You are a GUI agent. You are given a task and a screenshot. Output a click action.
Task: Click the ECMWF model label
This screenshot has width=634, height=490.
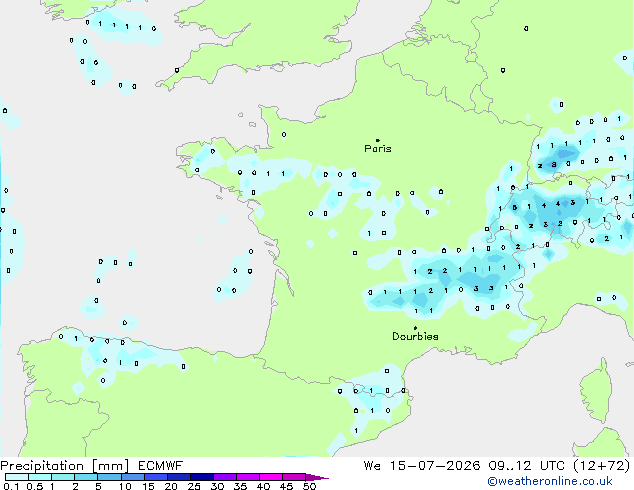161,466
